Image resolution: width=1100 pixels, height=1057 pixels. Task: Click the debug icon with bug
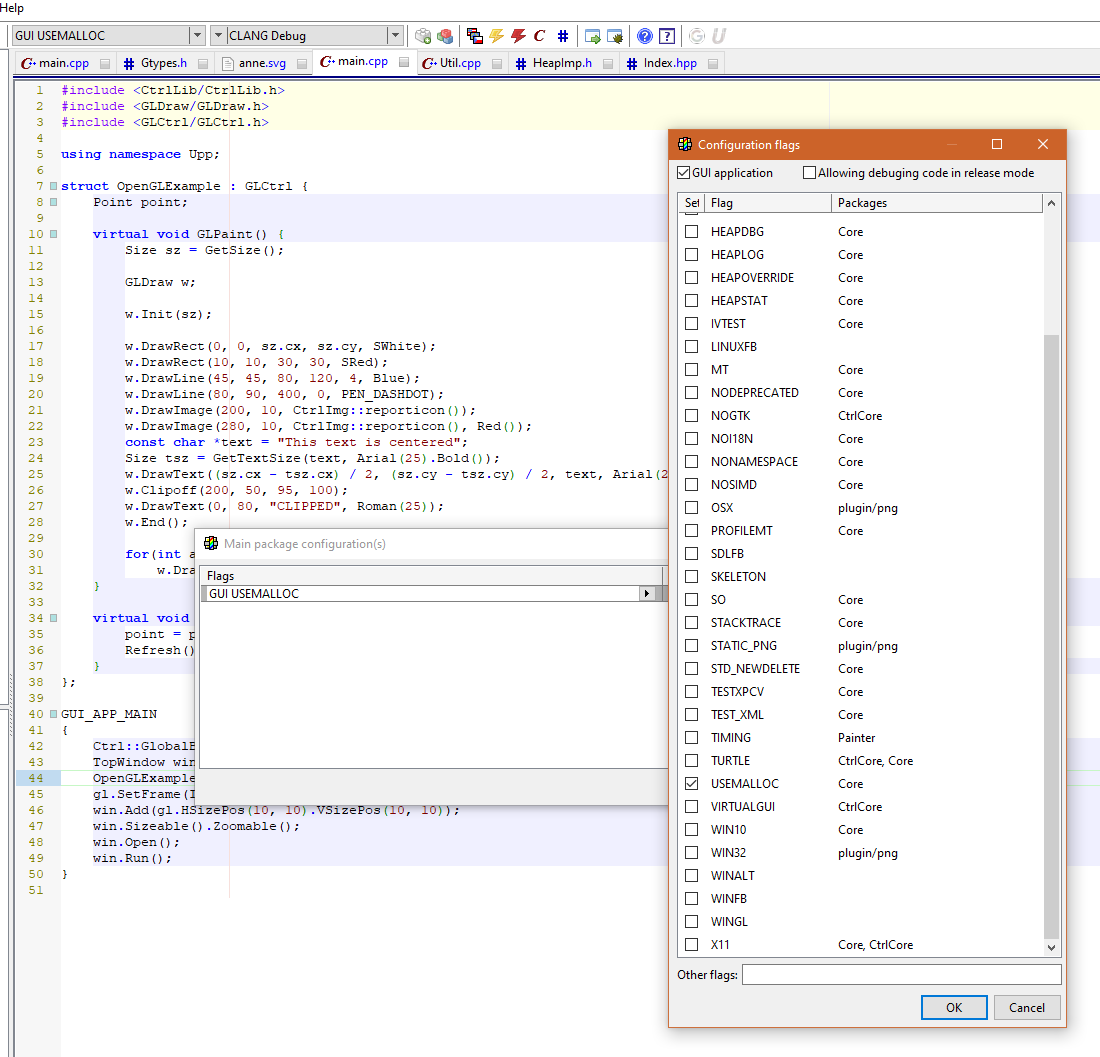pos(615,36)
